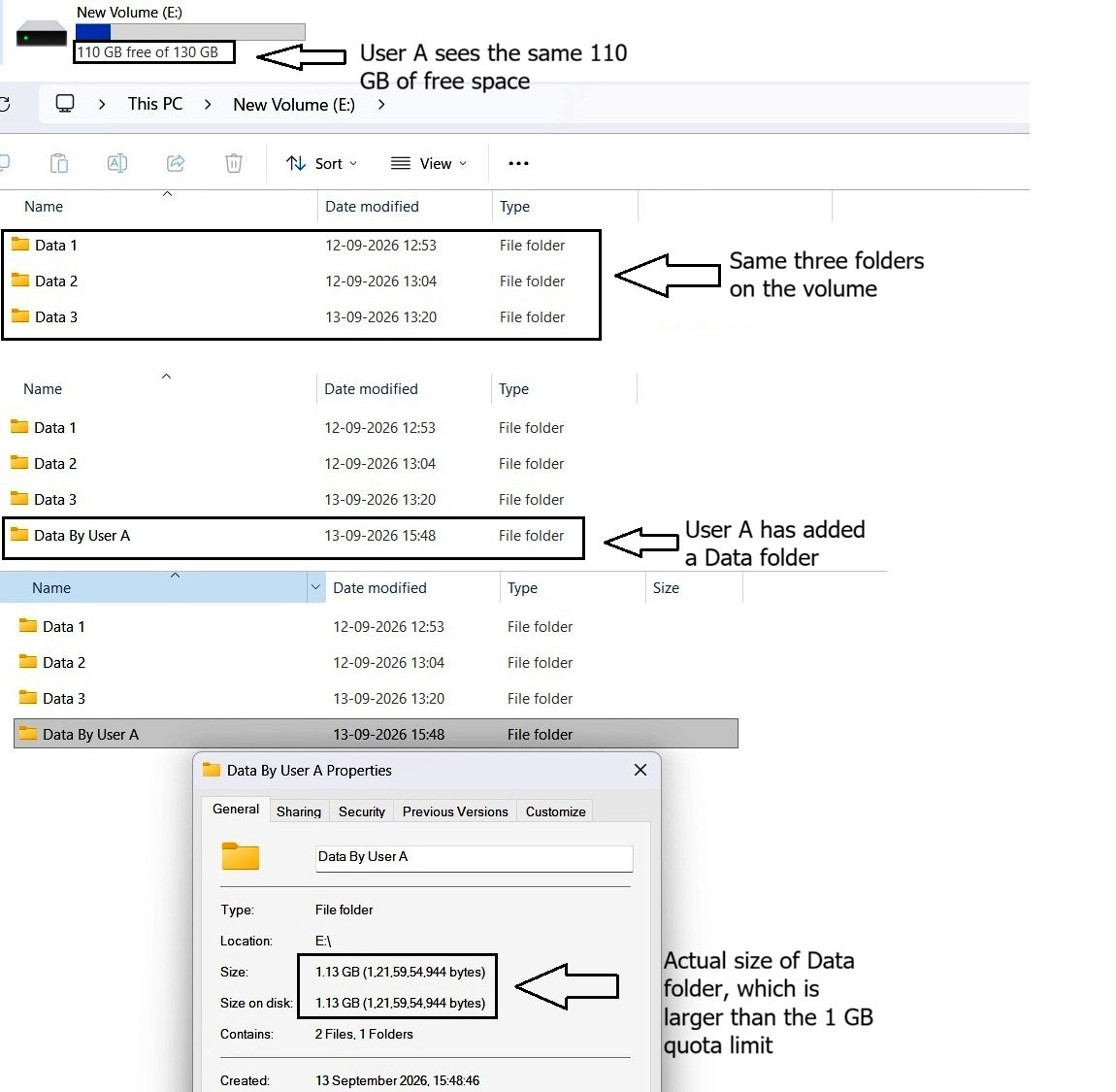Viewport: 1116px width, 1092px height.
Task: Open the View dropdown
Action: (429, 164)
